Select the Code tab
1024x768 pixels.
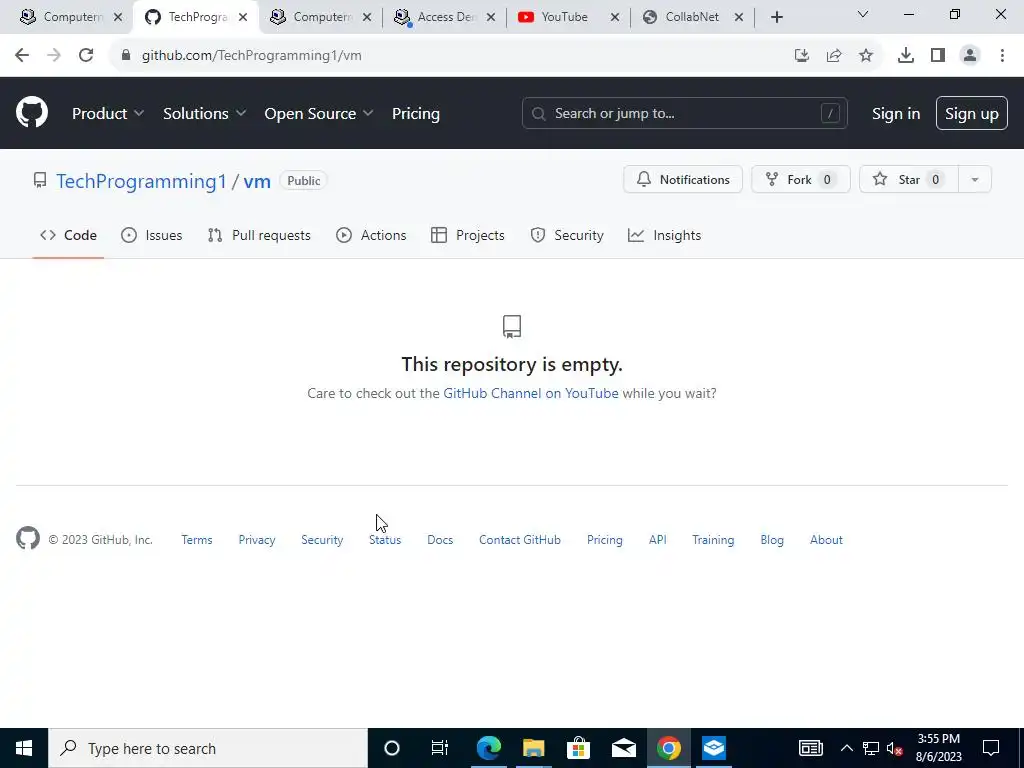click(69, 235)
